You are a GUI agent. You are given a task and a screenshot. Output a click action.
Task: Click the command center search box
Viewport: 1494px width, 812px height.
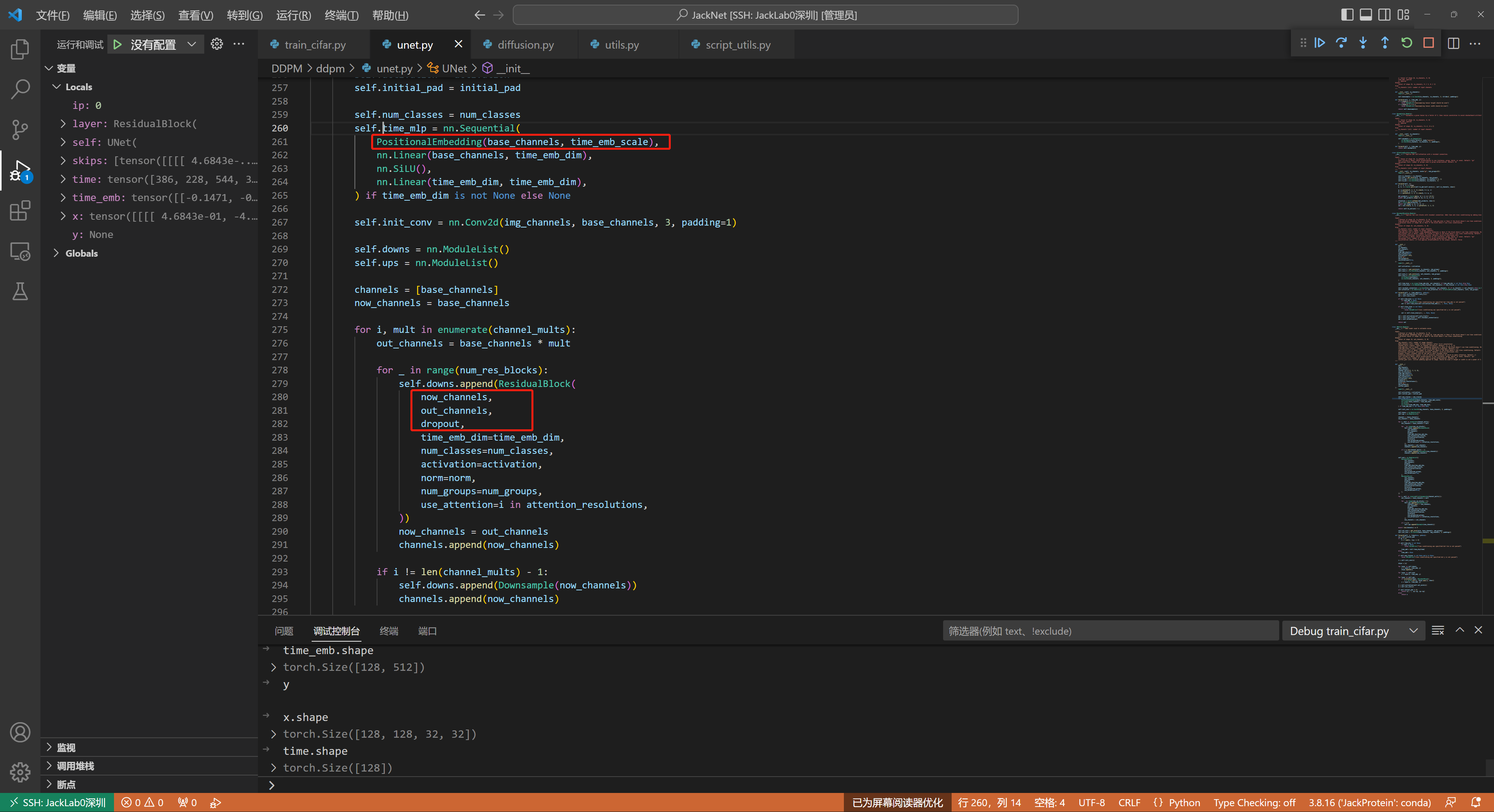pos(765,15)
